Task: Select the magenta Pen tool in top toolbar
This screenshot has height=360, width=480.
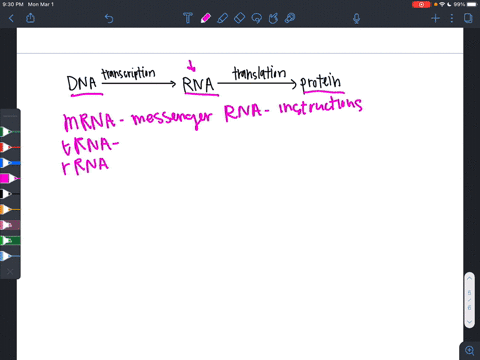Action: [205, 18]
